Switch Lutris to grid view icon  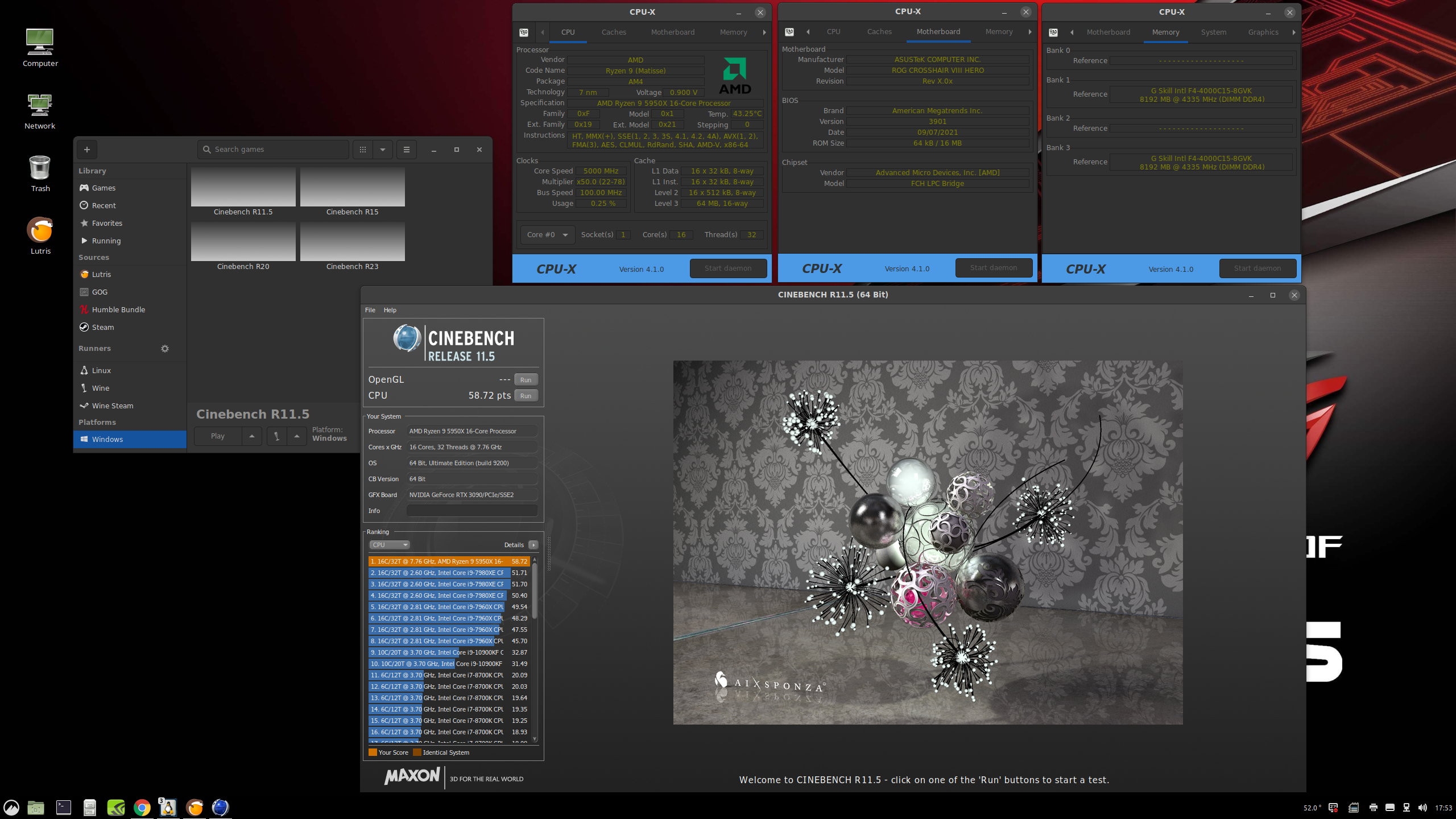(363, 150)
